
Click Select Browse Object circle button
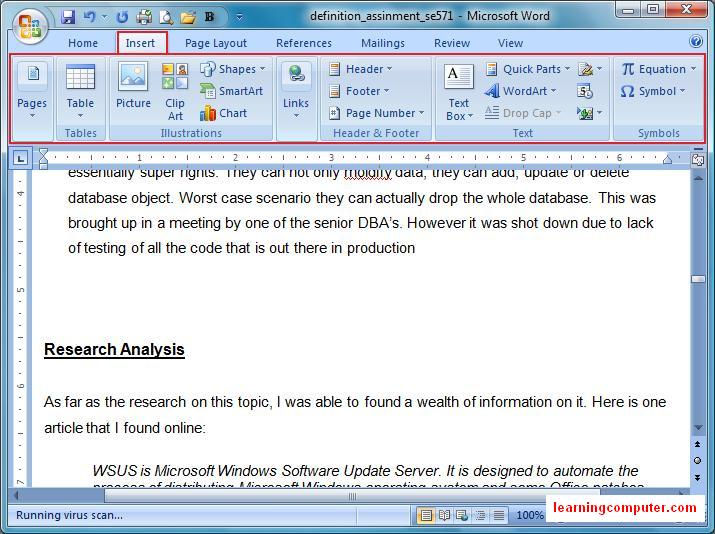pyautogui.click(x=698, y=461)
